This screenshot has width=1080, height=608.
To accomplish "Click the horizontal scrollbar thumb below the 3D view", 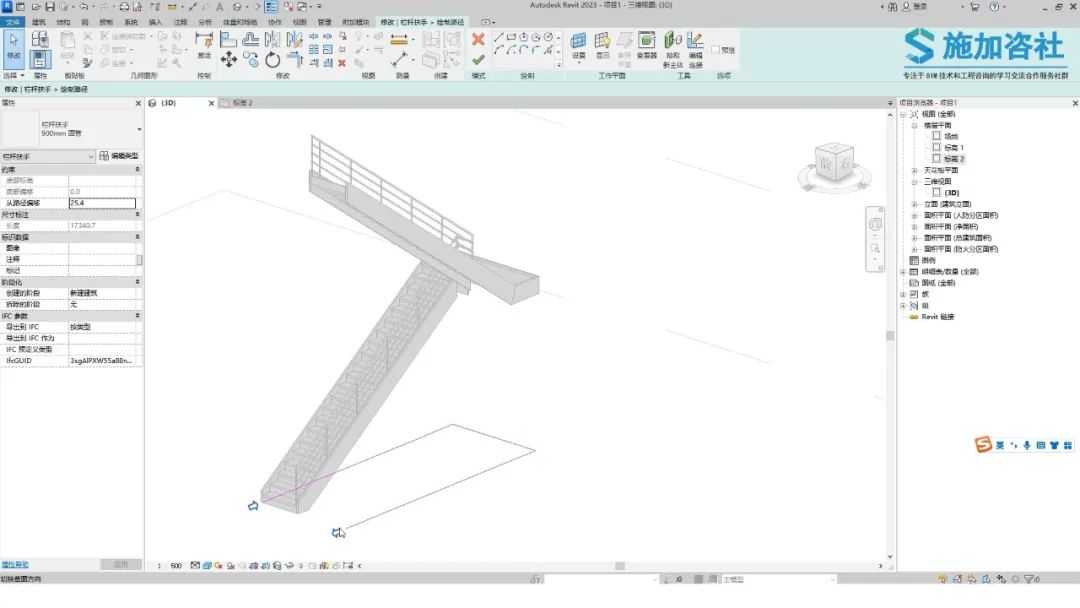I will point(620,566).
